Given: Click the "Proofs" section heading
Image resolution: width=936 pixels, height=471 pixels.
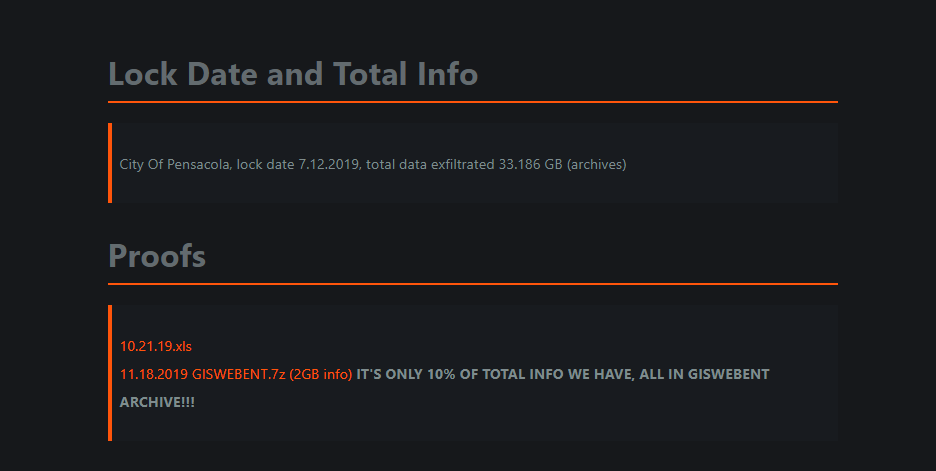Looking at the screenshot, I should pos(157,256).
